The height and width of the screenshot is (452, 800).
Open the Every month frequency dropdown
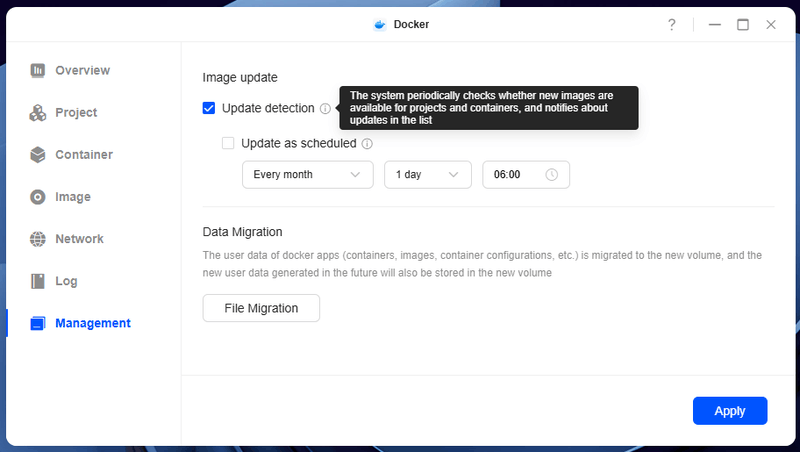pyautogui.click(x=308, y=175)
